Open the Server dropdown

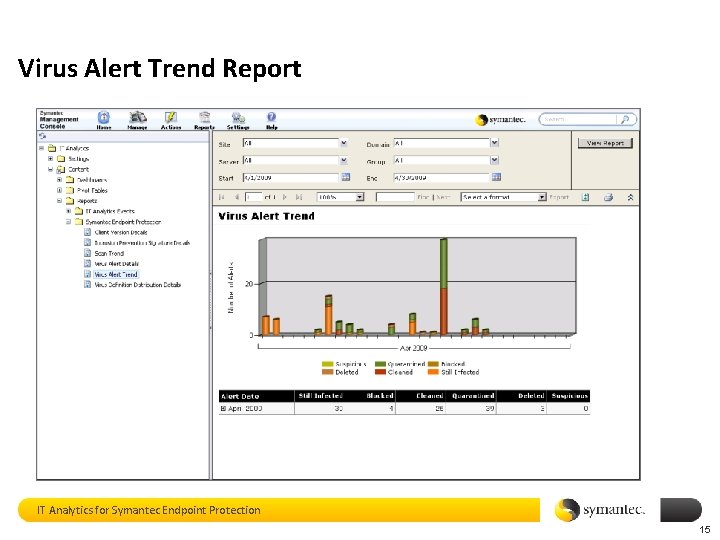click(x=343, y=160)
